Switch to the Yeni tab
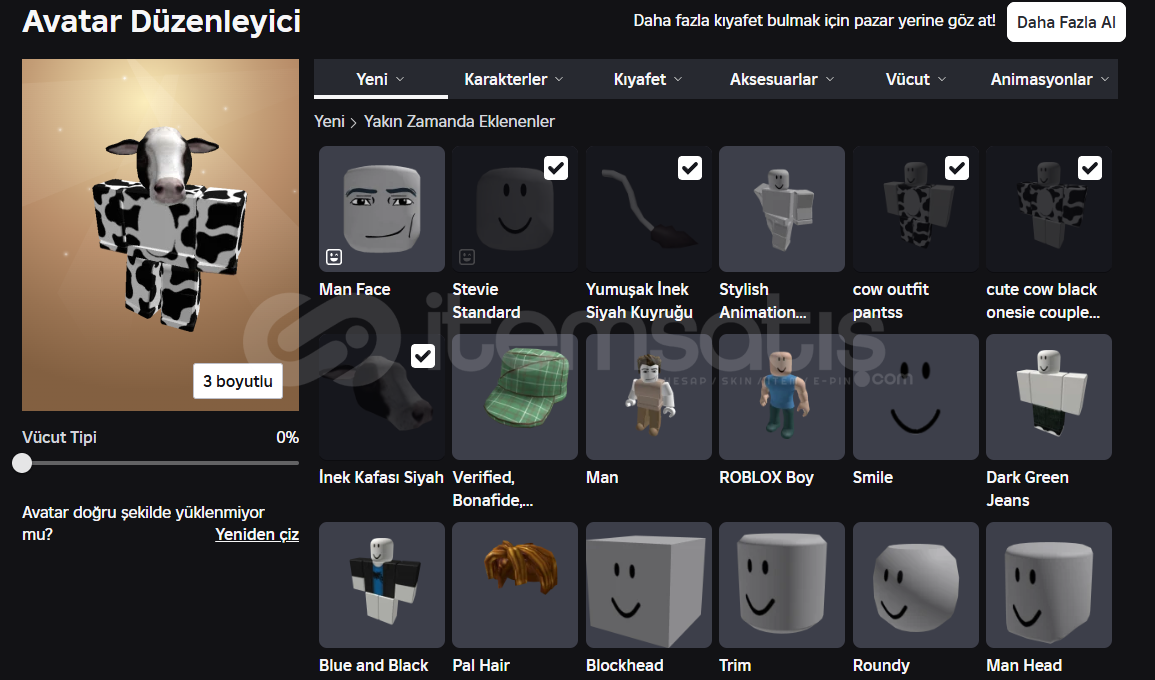 tap(381, 79)
